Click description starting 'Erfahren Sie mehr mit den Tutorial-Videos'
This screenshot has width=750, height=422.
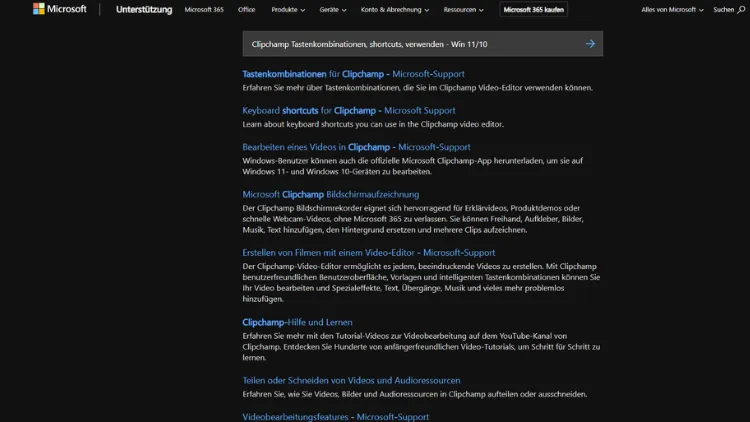(x=421, y=347)
